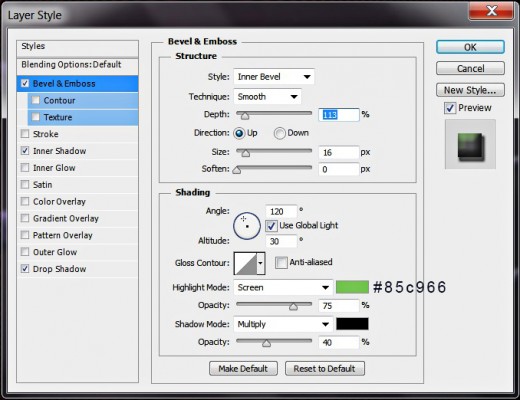Enable the Contour checkbox
The height and width of the screenshot is (400, 520).
point(36,100)
